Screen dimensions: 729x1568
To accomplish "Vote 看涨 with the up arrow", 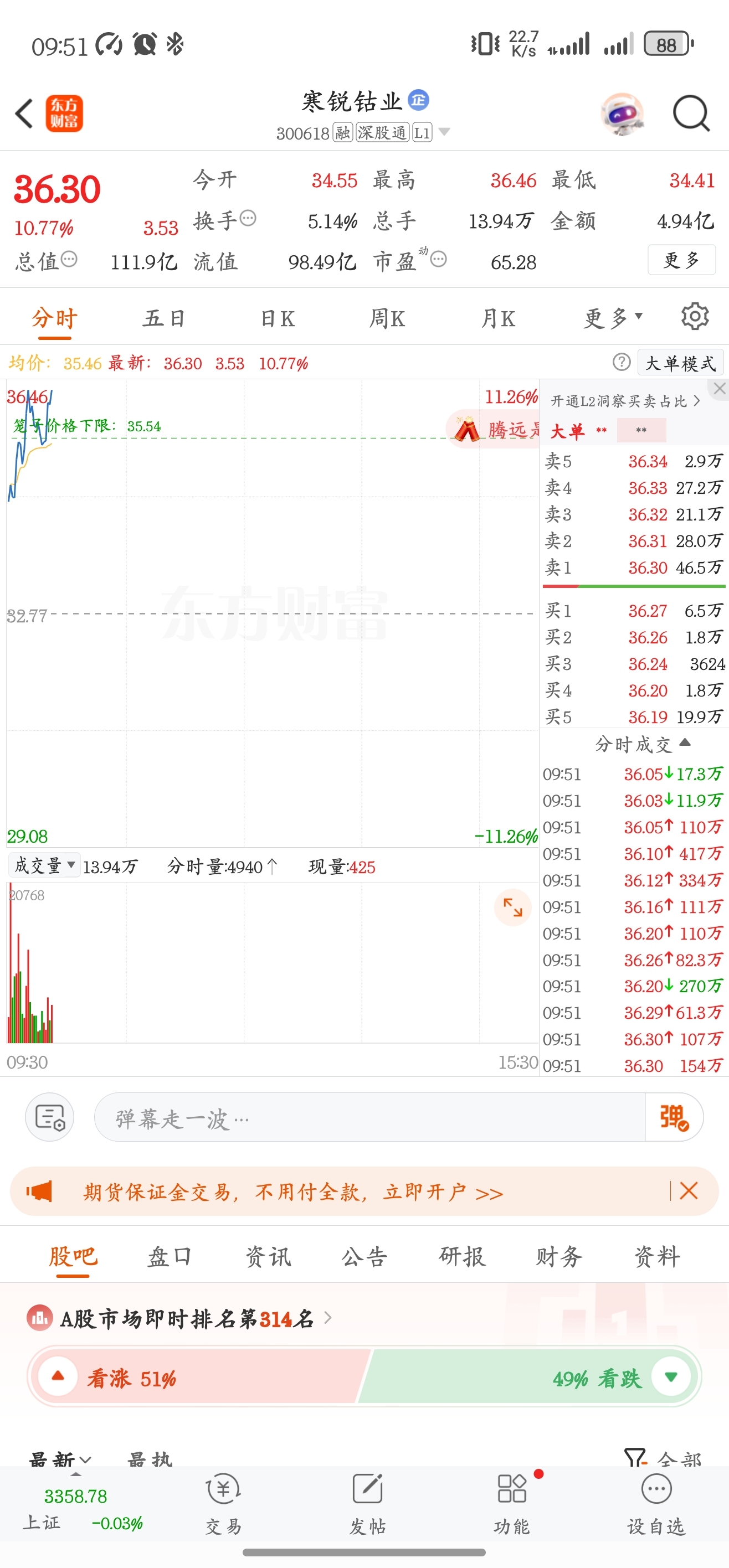I will pyautogui.click(x=58, y=1376).
